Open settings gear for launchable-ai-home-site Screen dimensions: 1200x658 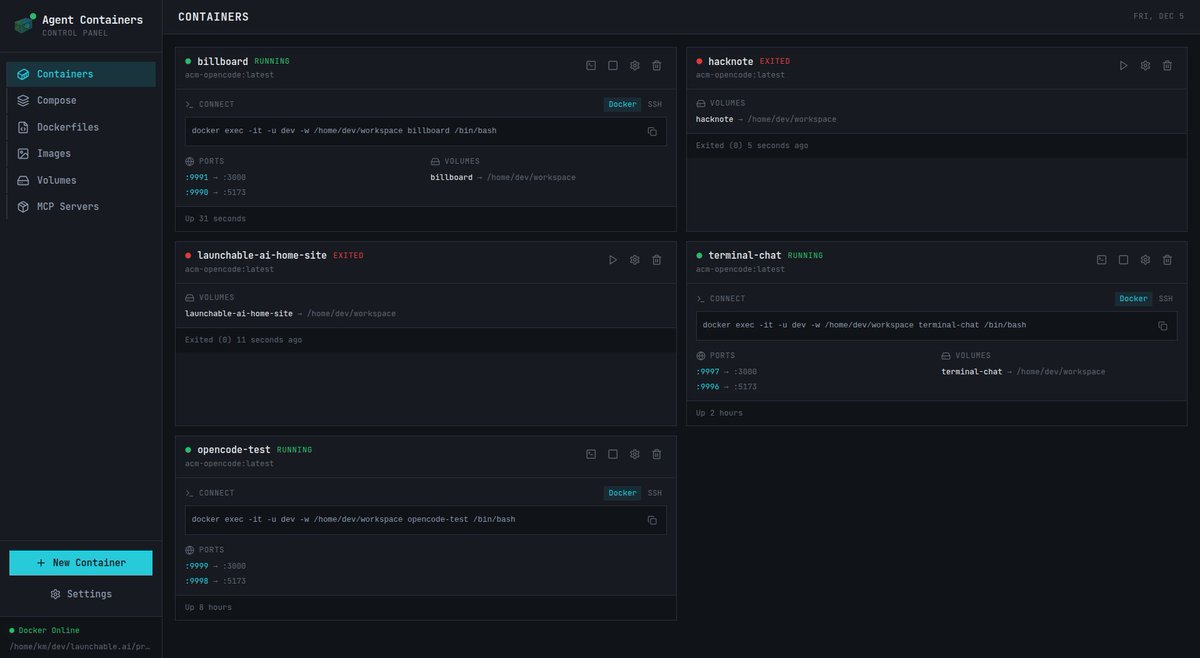click(635, 260)
